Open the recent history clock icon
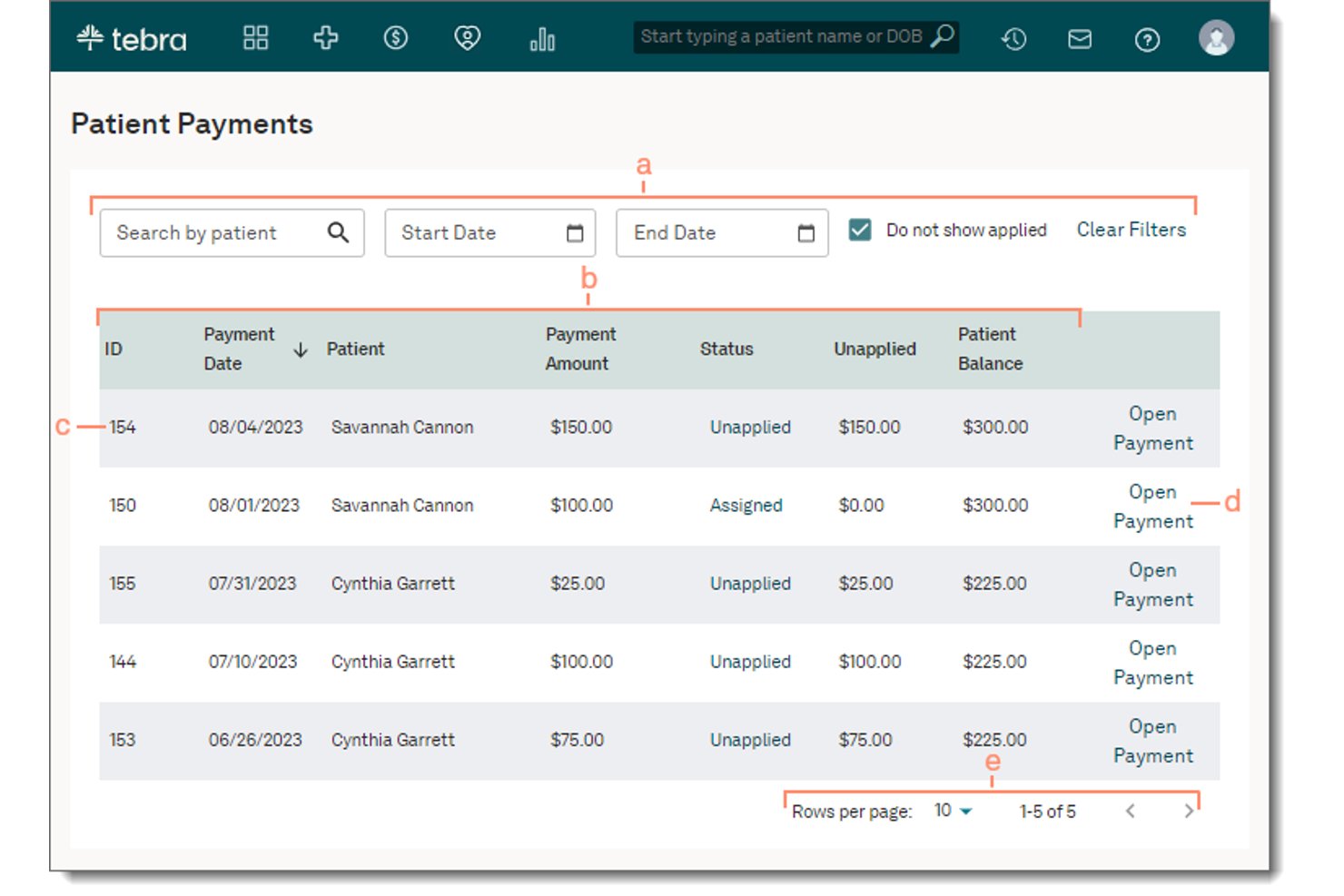 point(1013,39)
